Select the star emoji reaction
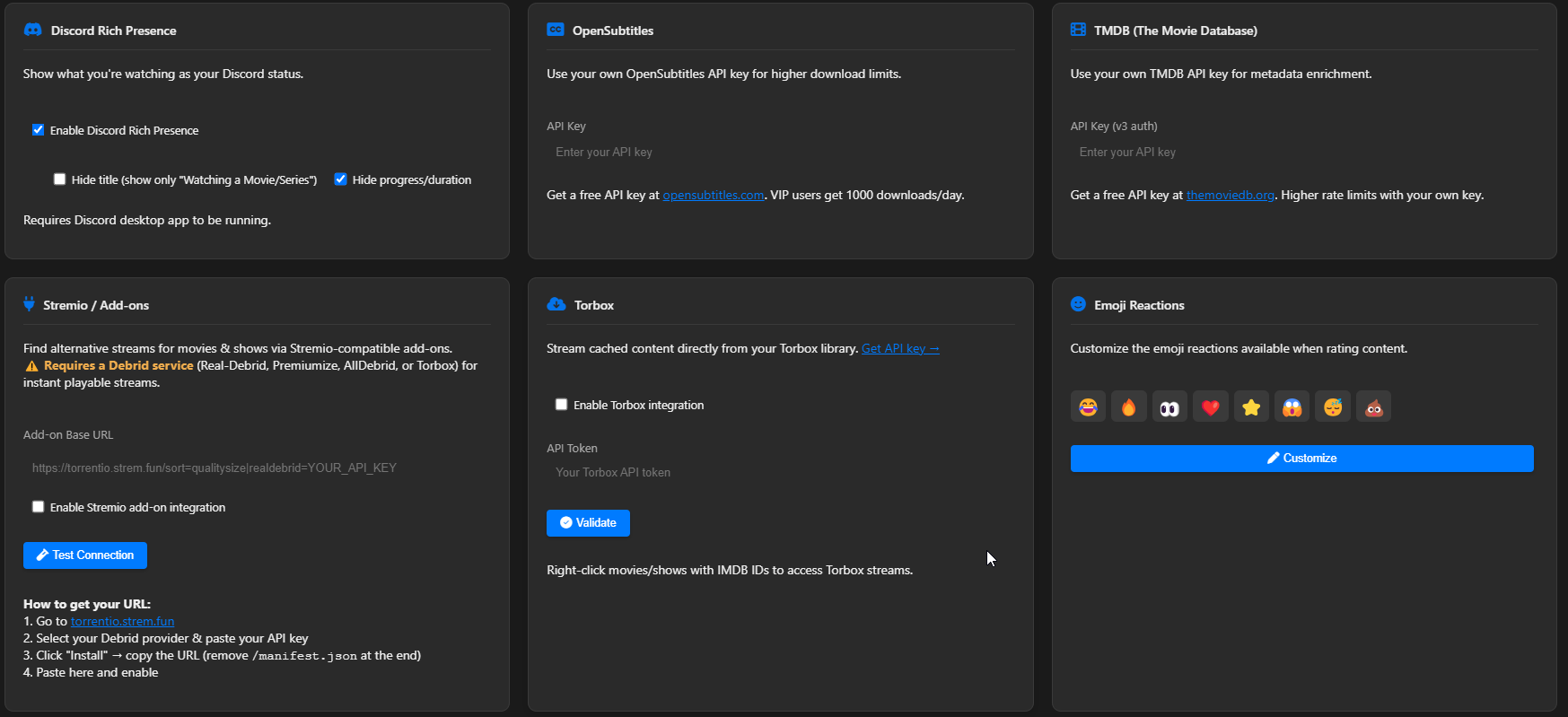The image size is (1568, 717). click(x=1251, y=407)
